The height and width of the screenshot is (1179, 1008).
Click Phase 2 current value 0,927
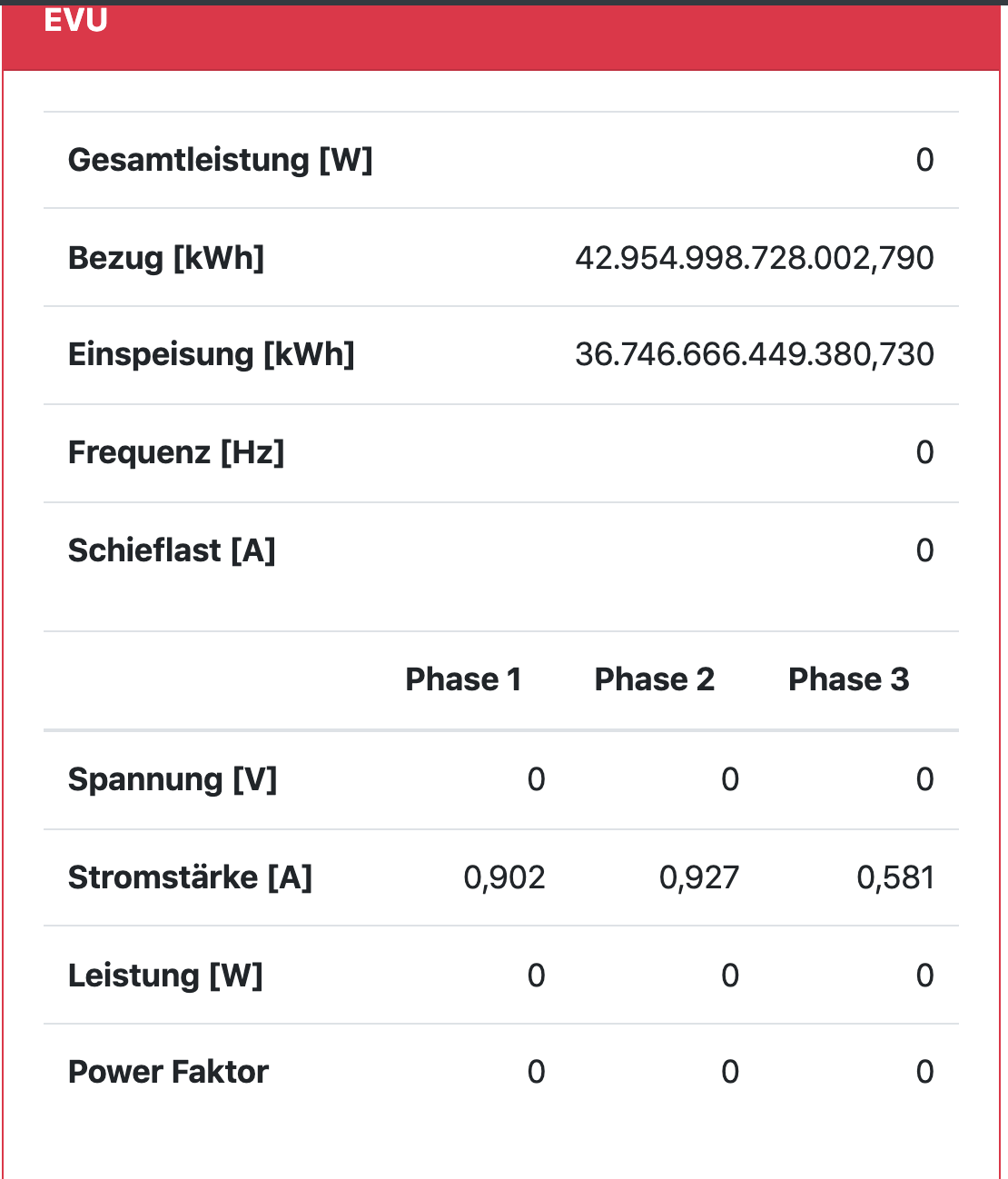point(698,877)
